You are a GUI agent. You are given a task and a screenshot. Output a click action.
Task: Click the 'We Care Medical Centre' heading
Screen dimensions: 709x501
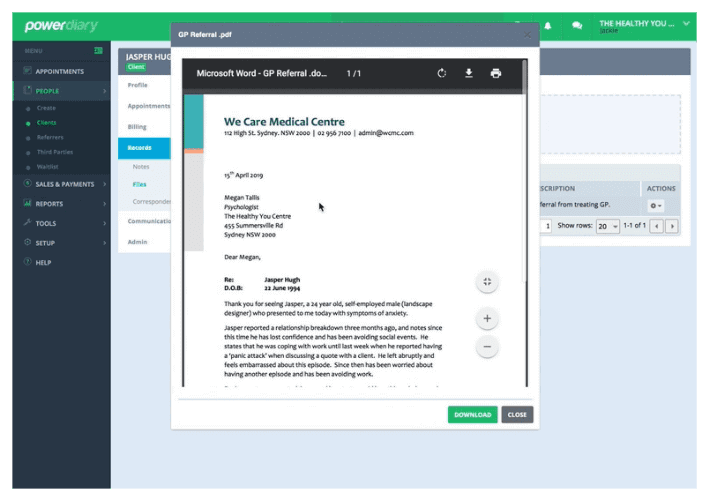click(x=284, y=122)
